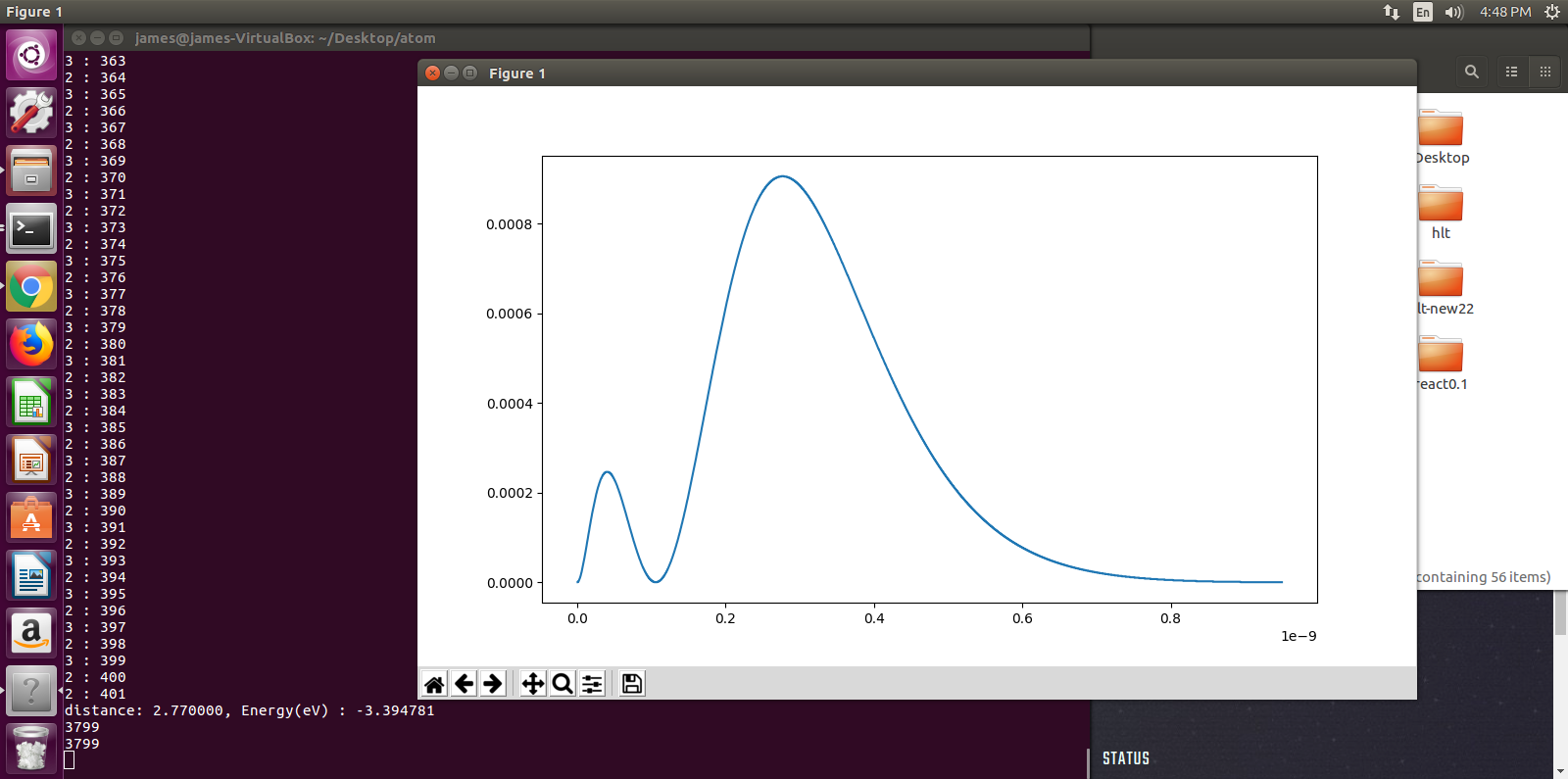
Task: Click terminal output line '2 : 400'
Action: [x=95, y=677]
